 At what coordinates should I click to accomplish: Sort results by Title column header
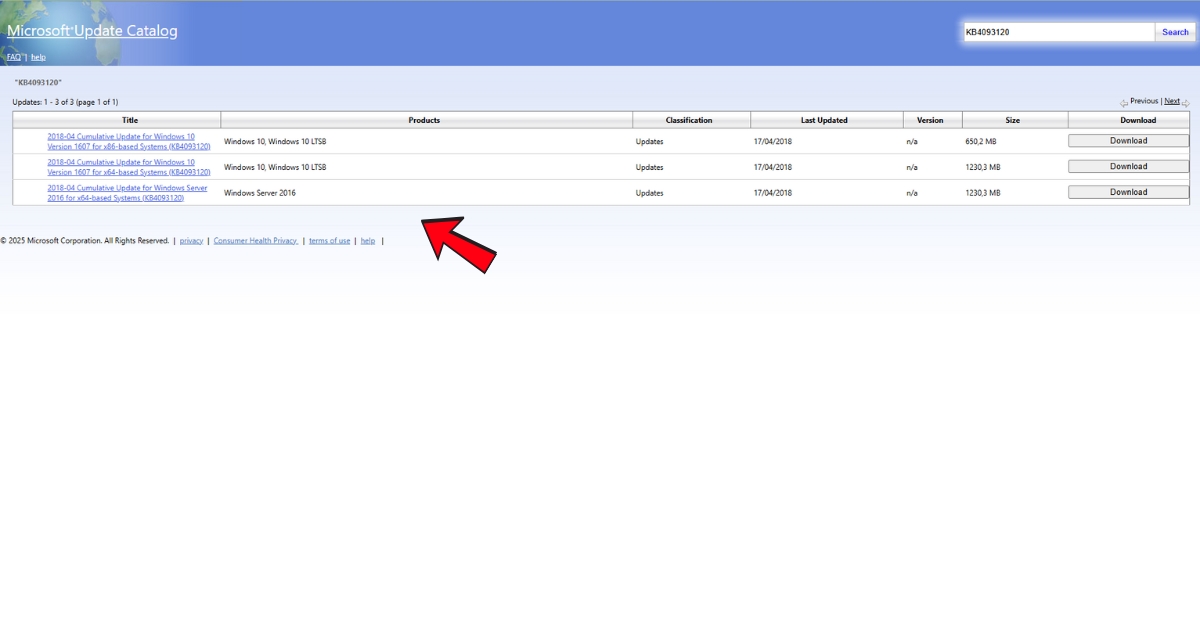tap(130, 120)
